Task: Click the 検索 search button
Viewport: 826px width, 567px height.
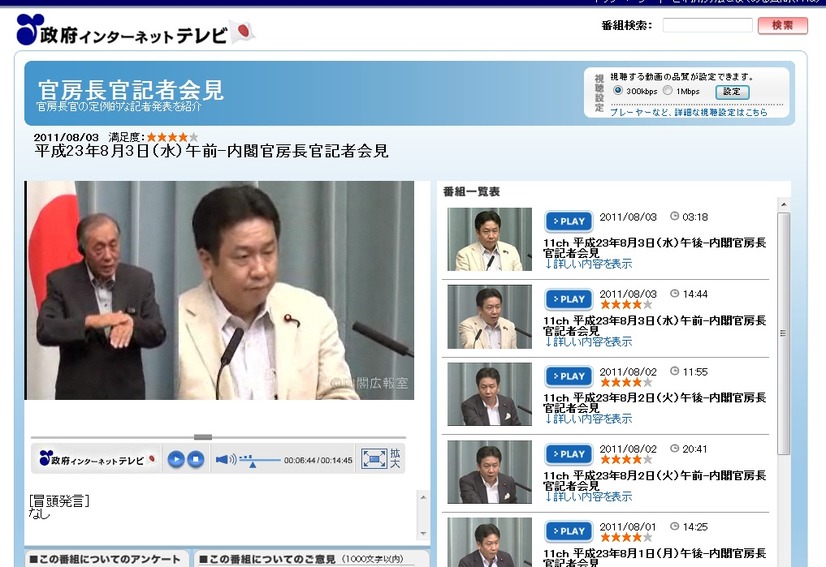Action: (x=783, y=25)
